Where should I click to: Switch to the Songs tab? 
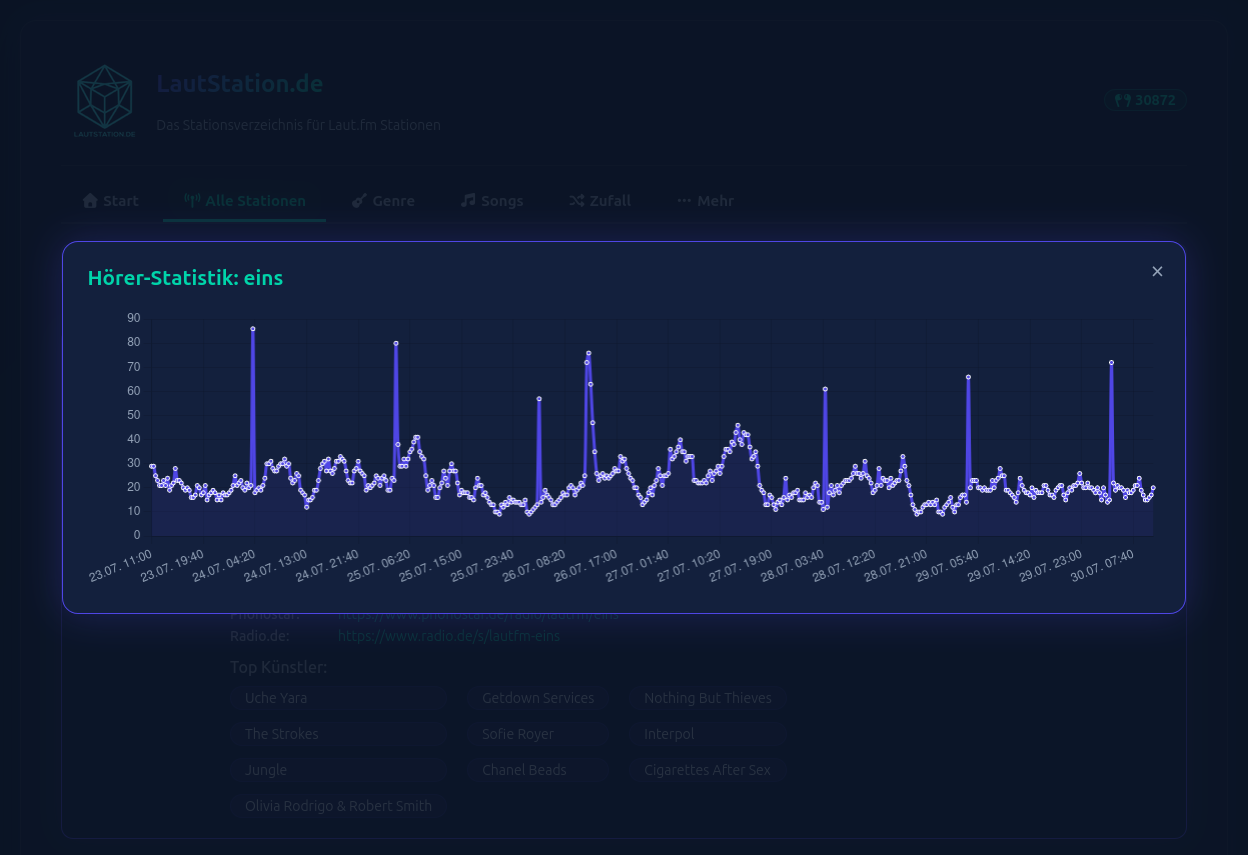pyautogui.click(x=492, y=200)
